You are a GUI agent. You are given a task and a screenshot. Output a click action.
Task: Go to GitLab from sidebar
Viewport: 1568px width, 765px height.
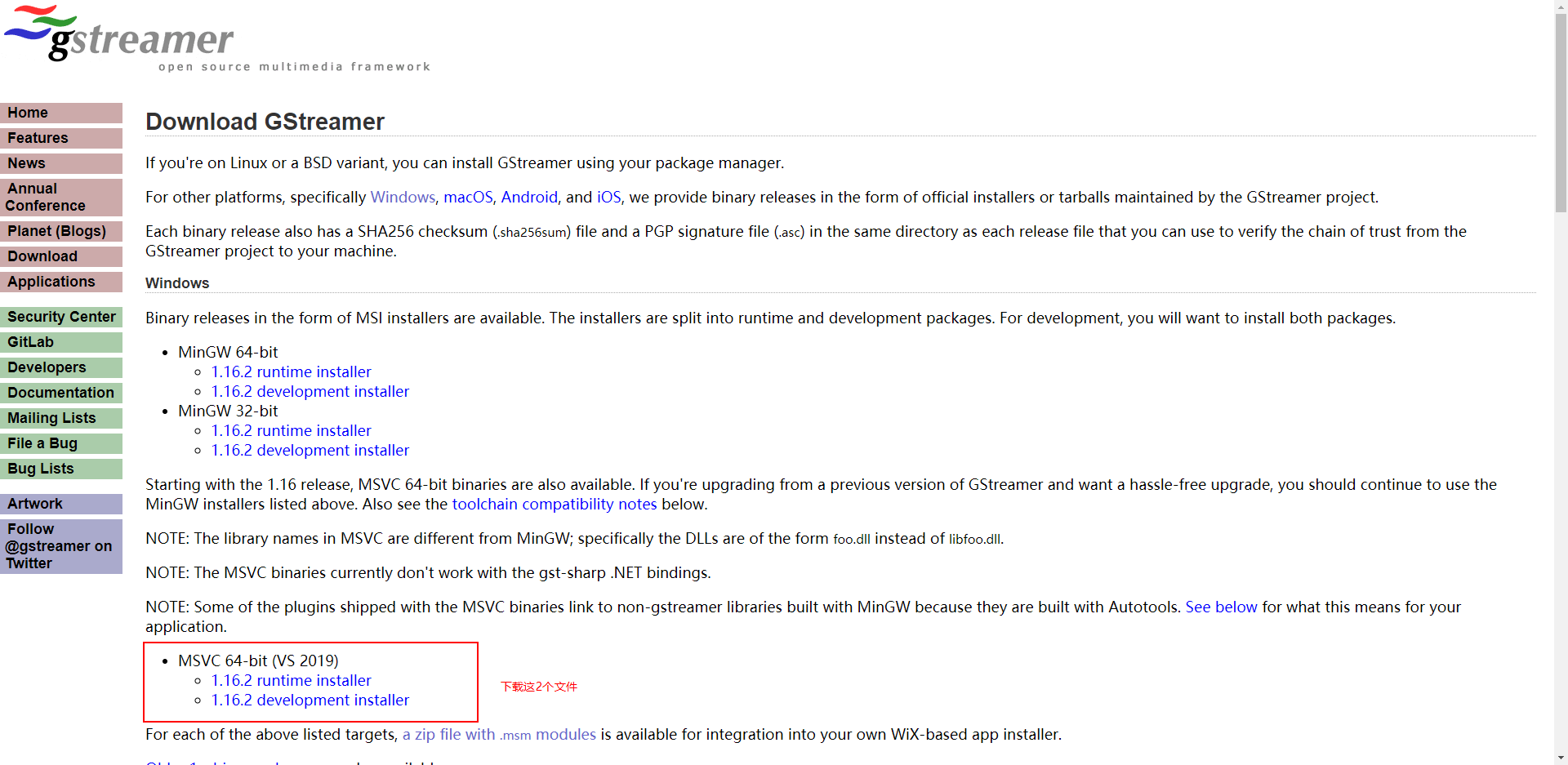coord(61,342)
